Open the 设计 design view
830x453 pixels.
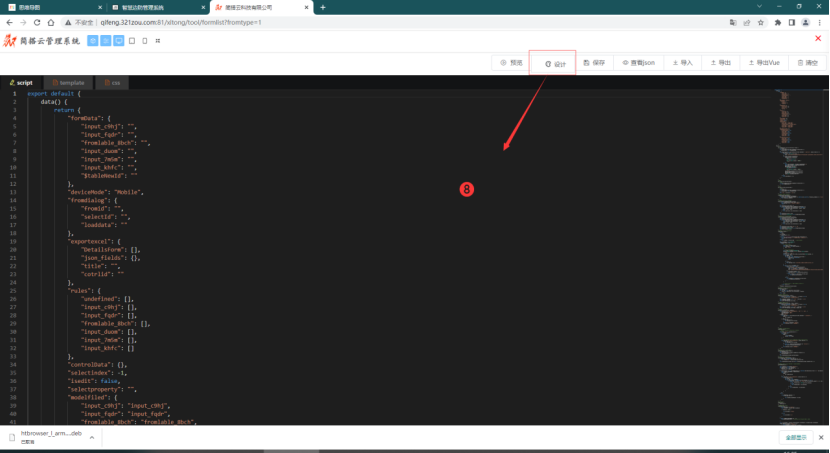pos(555,63)
